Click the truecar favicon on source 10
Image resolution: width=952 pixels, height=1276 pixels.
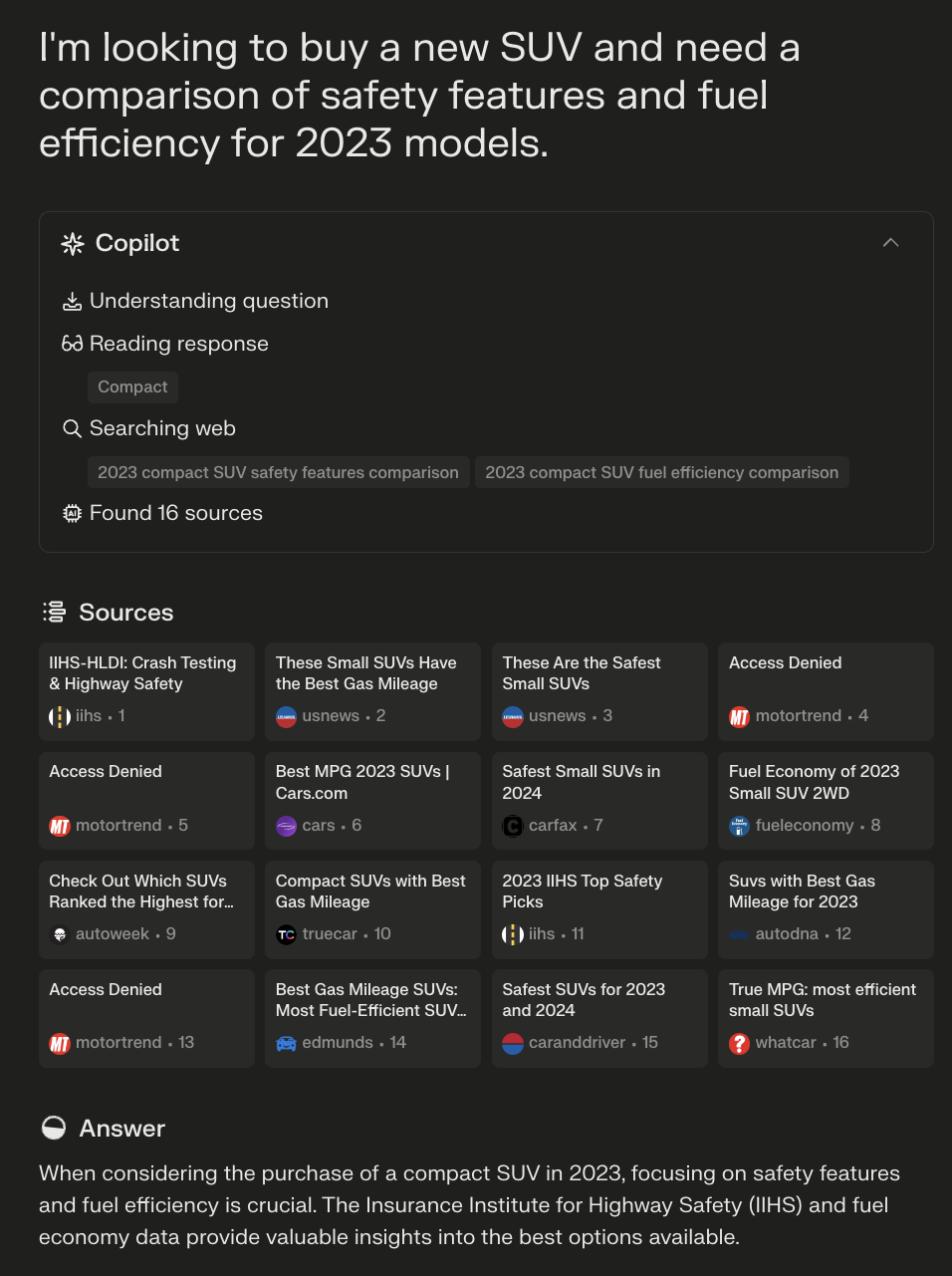point(286,934)
